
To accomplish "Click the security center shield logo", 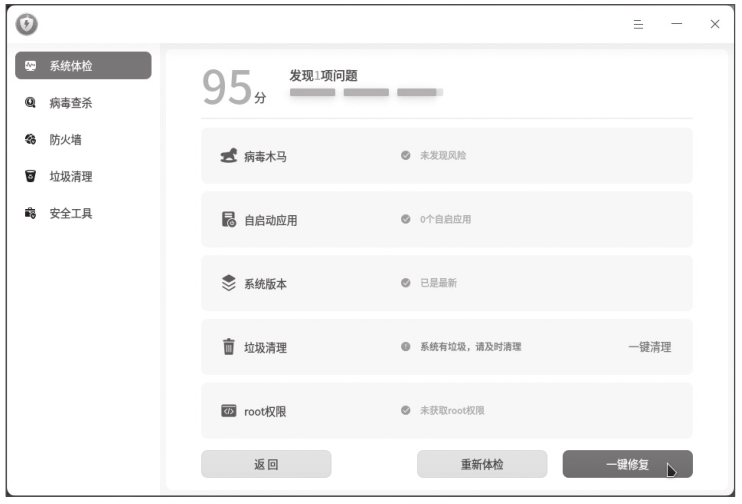I will pyautogui.click(x=27, y=24).
